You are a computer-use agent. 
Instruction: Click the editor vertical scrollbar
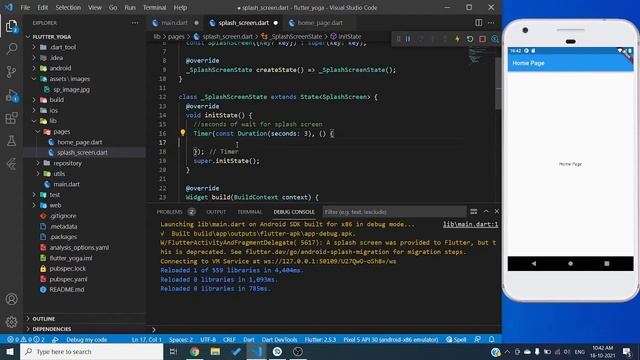[x=498, y=83]
